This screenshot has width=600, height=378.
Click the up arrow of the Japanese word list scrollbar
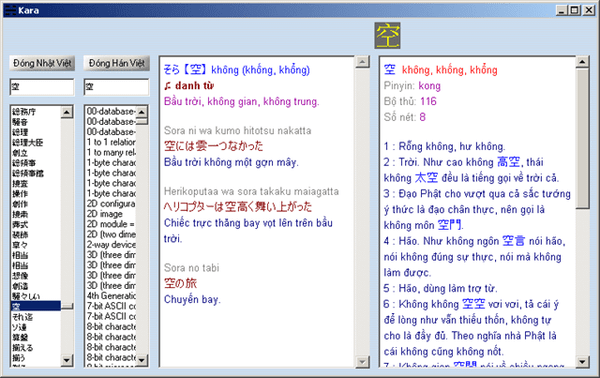tap(67, 112)
